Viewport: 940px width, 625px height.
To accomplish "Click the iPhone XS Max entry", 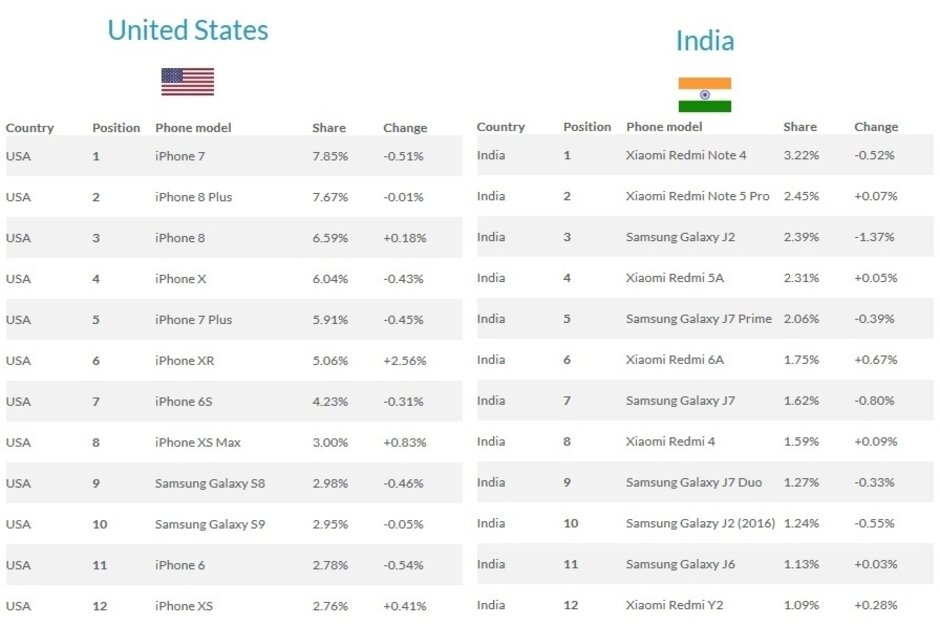I will pos(198,443).
